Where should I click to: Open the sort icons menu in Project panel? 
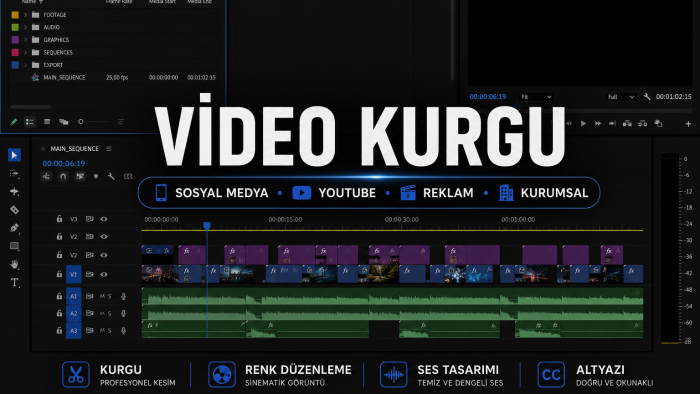[121, 121]
